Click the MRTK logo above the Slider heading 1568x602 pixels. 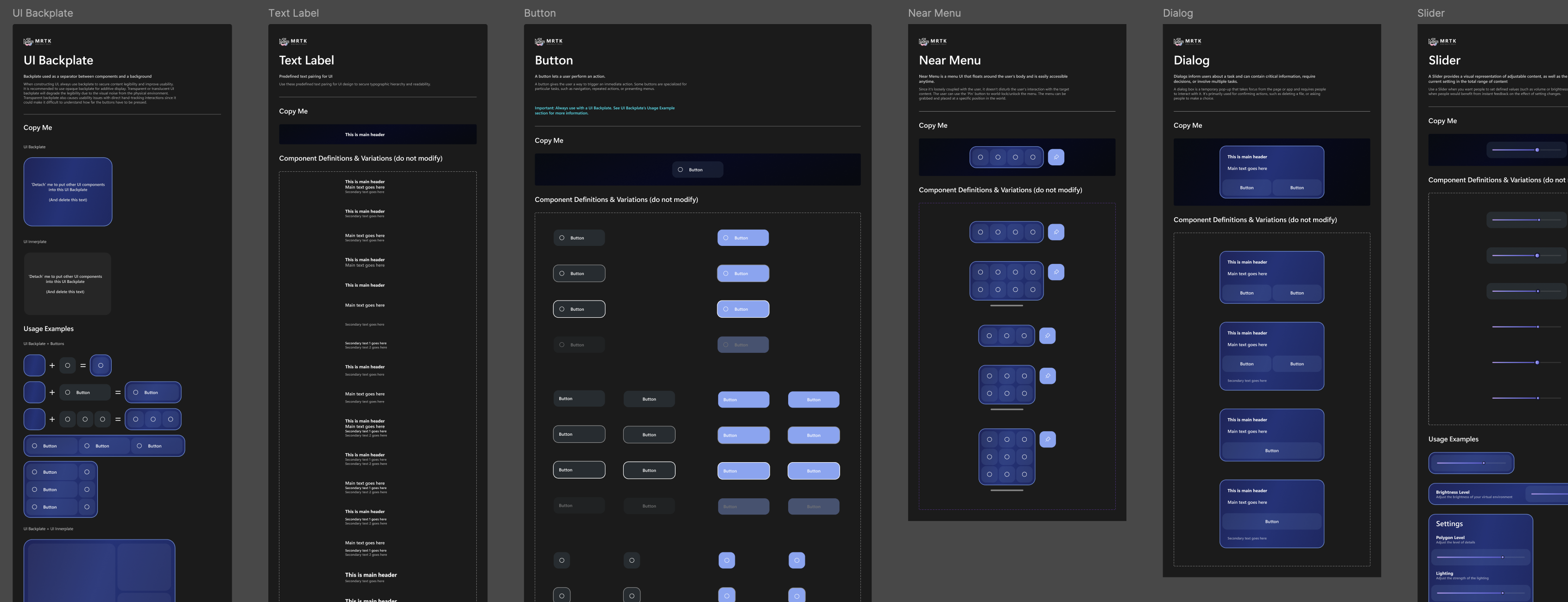(1442, 41)
